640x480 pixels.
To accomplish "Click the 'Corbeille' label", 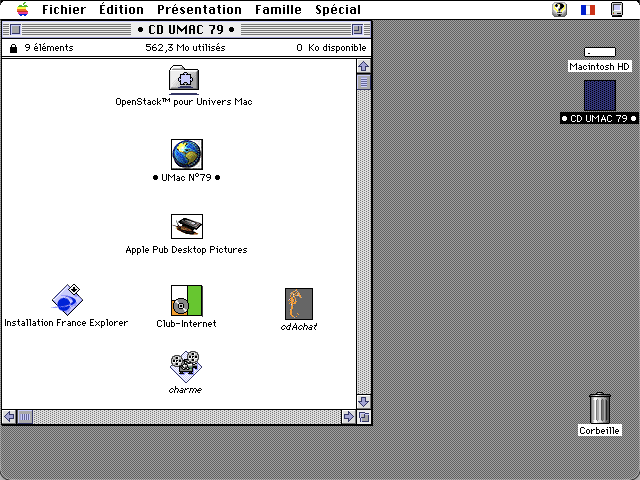I will (x=600, y=431).
